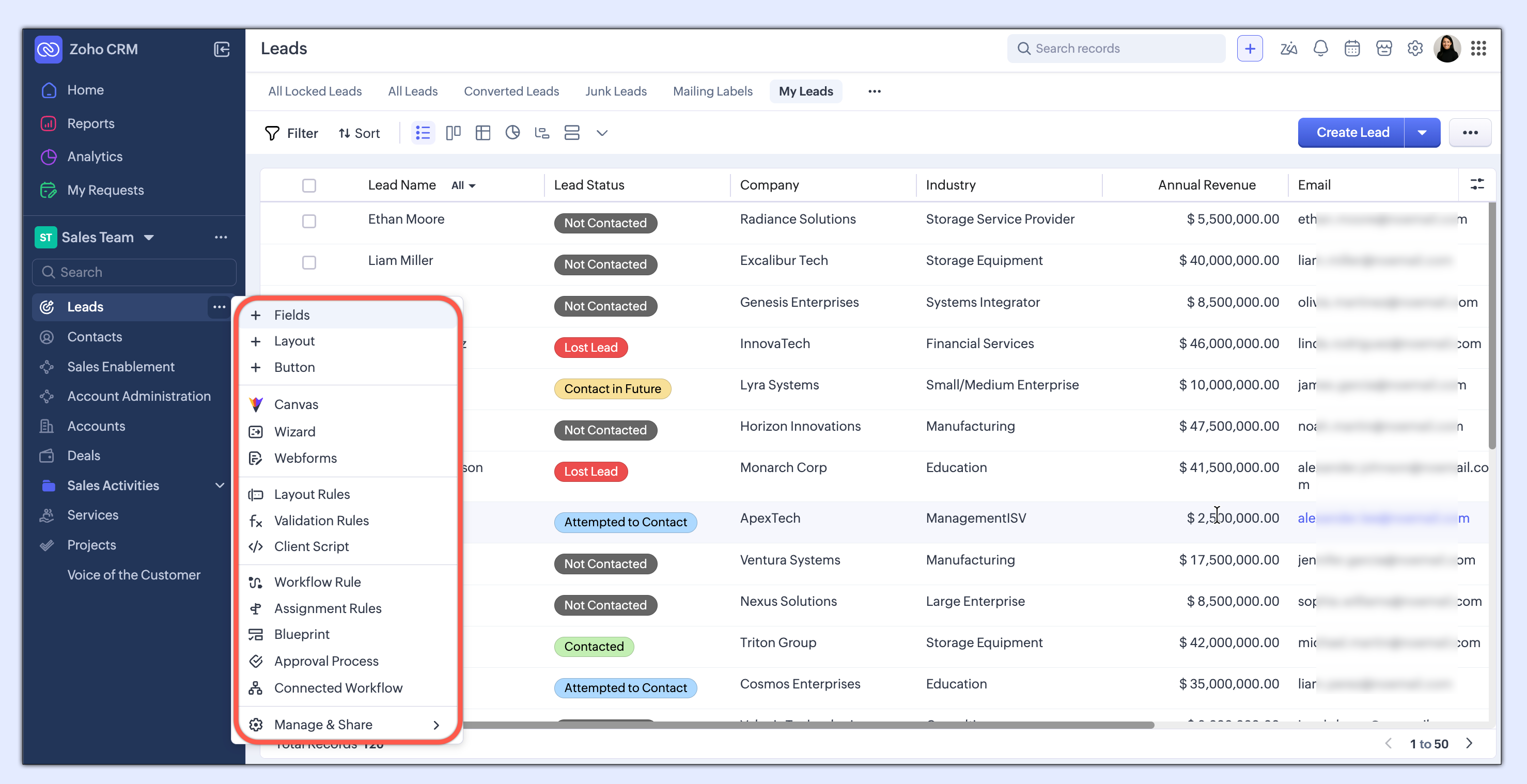This screenshot has width=1527, height=784.
Task: Open the setup gear icon
Action: [1414, 49]
